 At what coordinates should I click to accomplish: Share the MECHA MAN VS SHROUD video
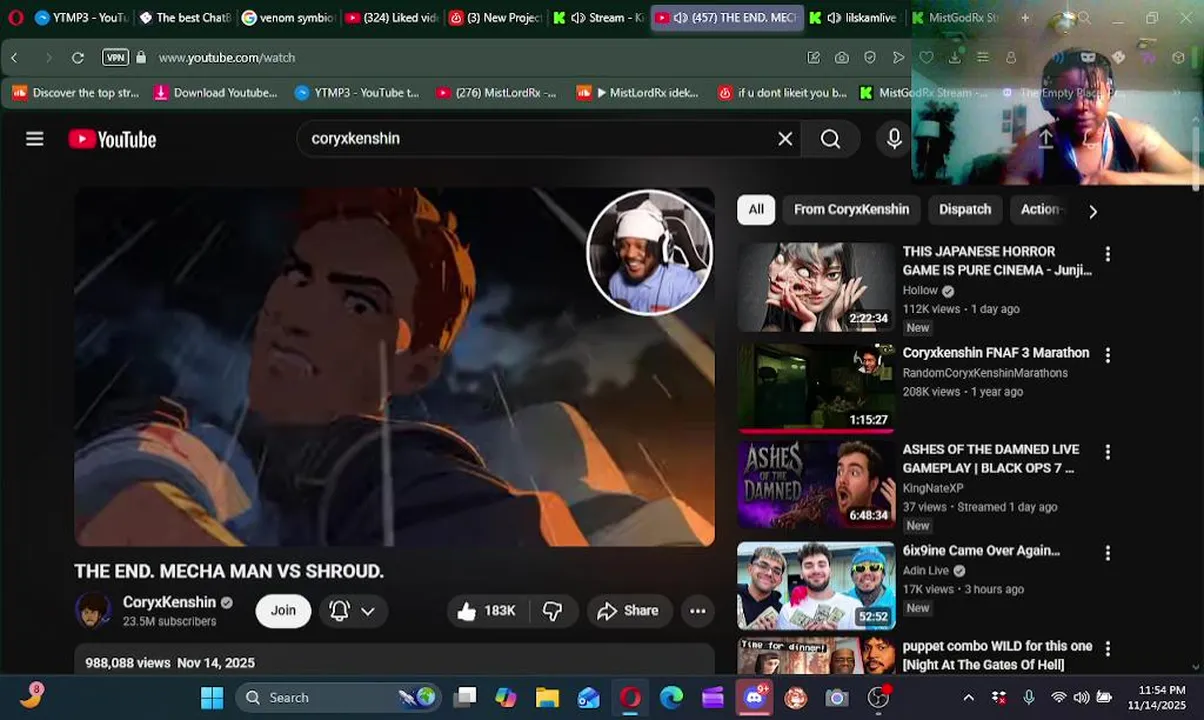pyautogui.click(x=628, y=611)
